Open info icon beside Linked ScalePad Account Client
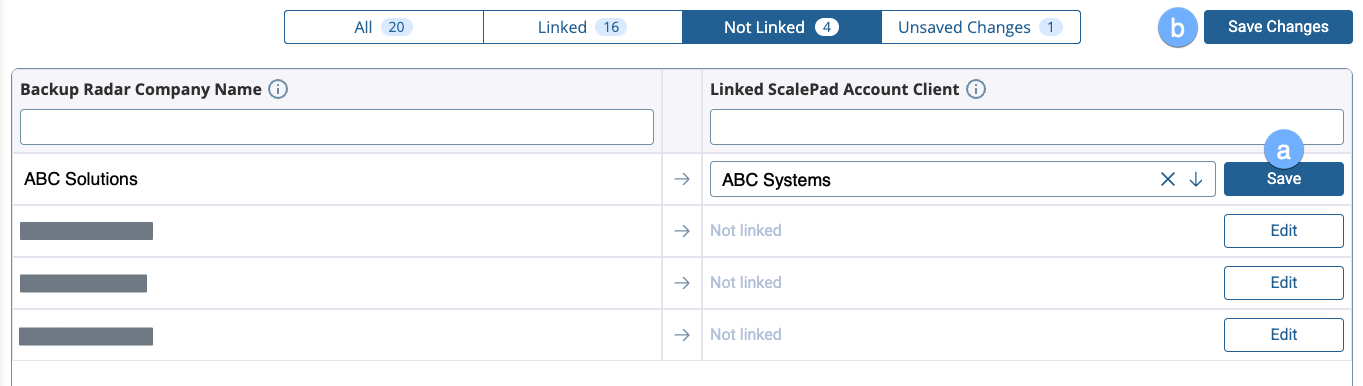 [977, 90]
